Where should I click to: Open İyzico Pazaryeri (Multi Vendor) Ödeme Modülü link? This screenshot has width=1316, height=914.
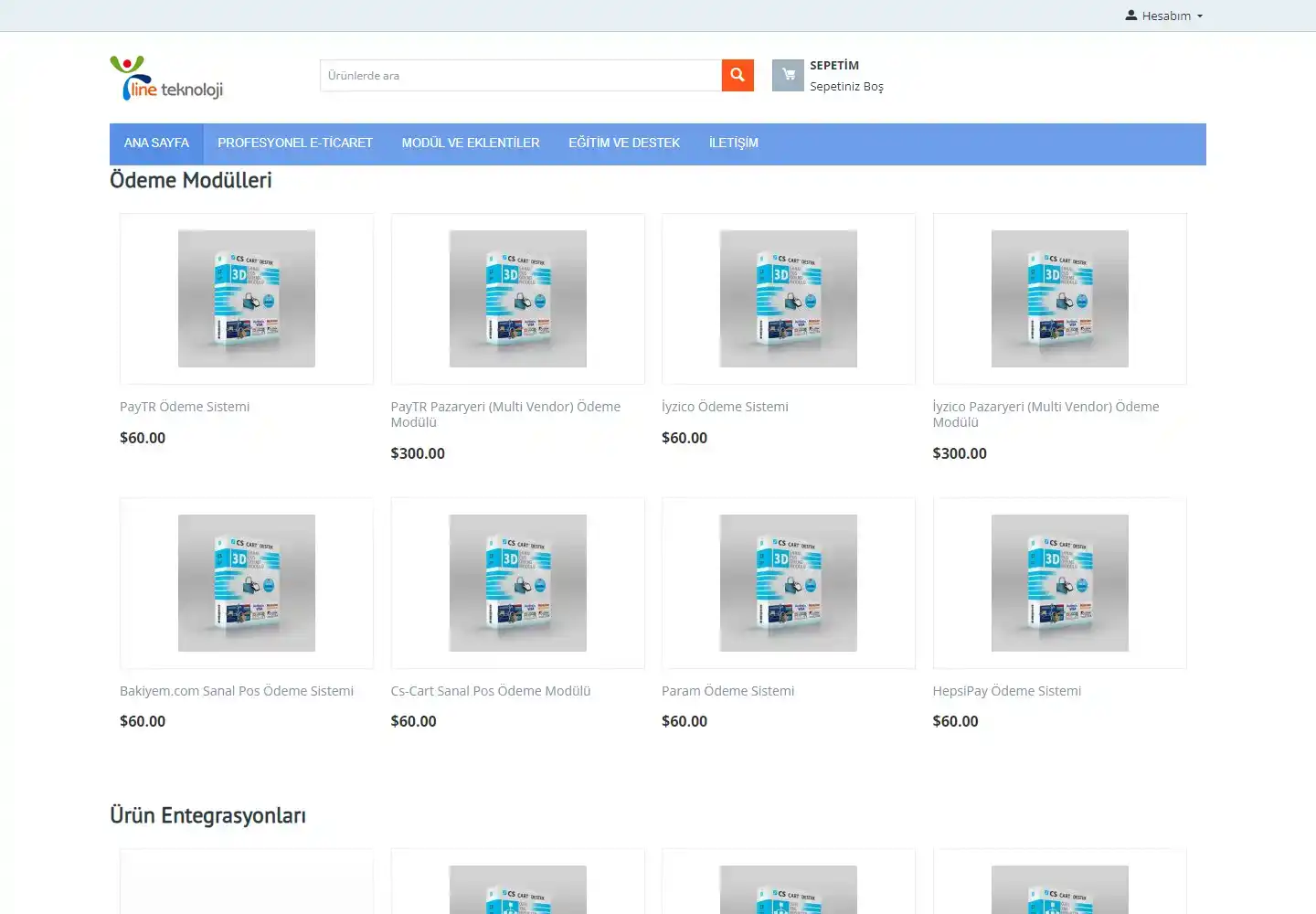[1045, 414]
